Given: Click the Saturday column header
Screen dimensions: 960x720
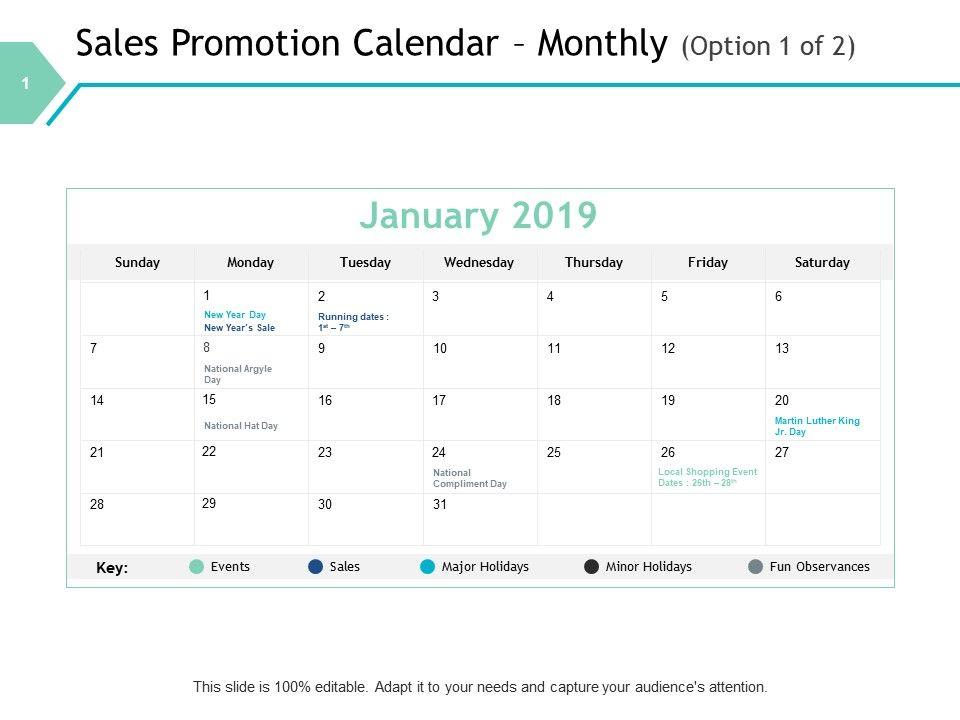Looking at the screenshot, I should click(x=822, y=263).
